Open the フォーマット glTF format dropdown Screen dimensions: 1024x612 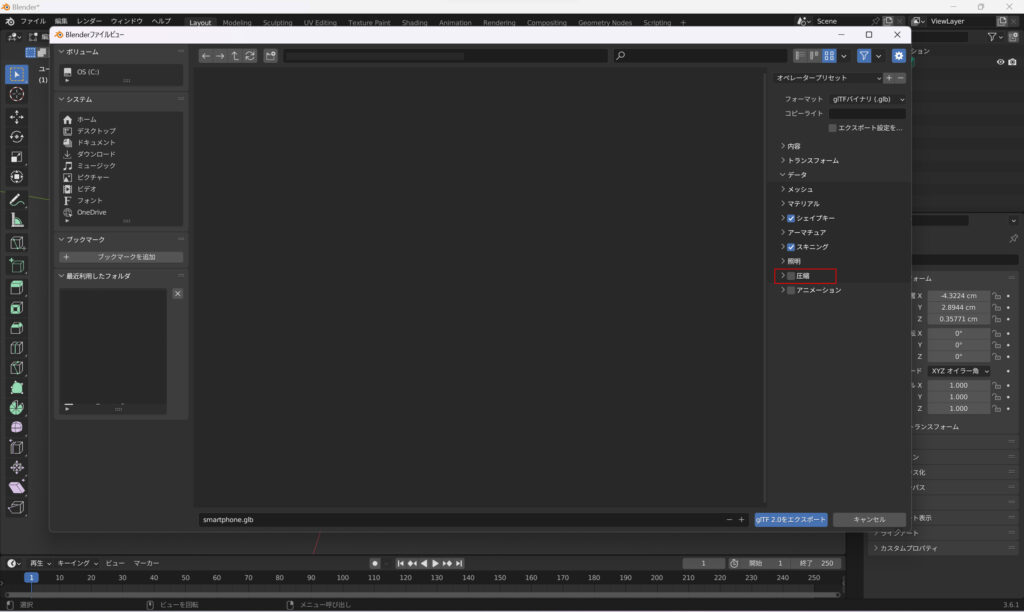coord(868,99)
